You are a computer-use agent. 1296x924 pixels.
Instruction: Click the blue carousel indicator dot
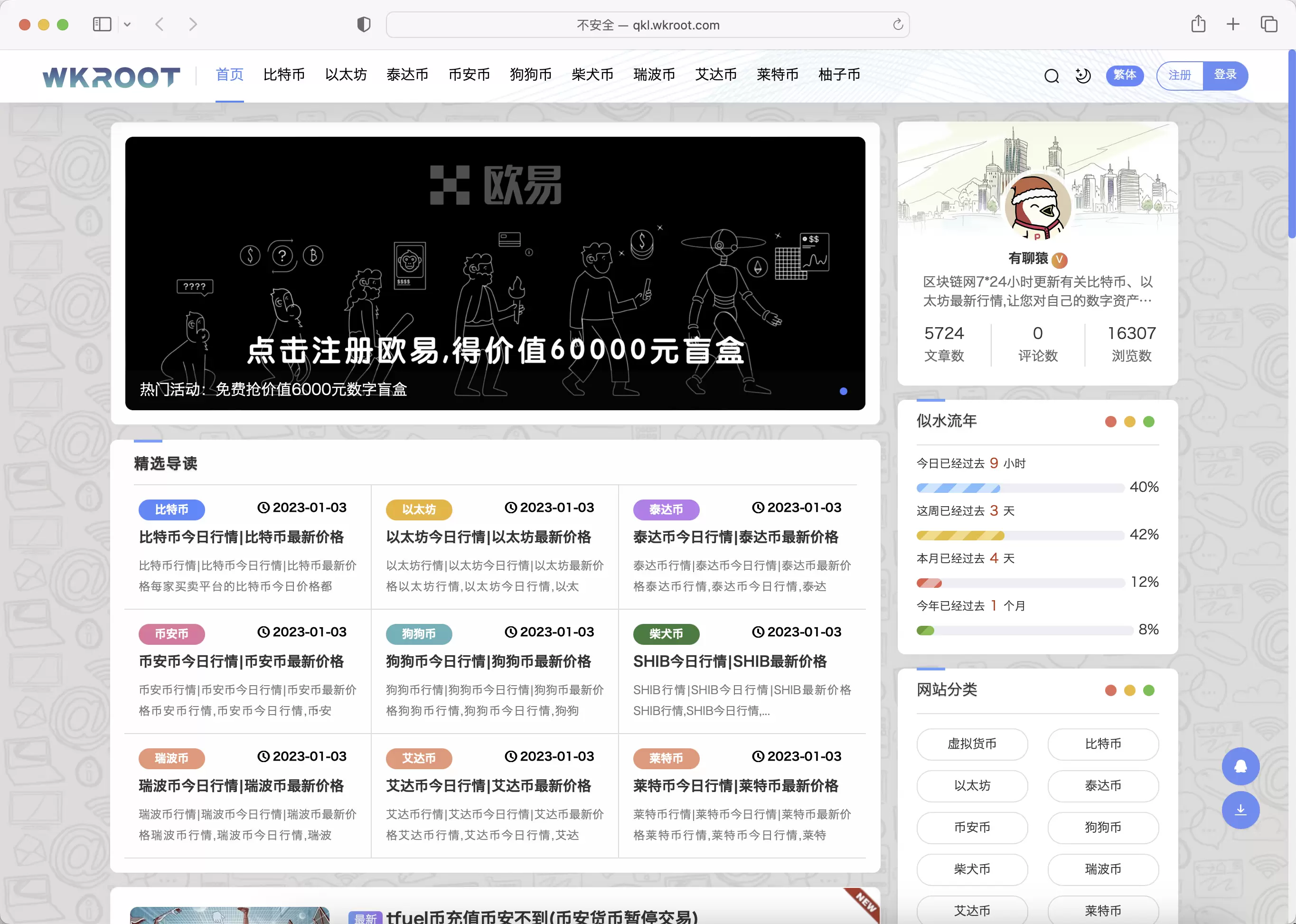tap(843, 391)
